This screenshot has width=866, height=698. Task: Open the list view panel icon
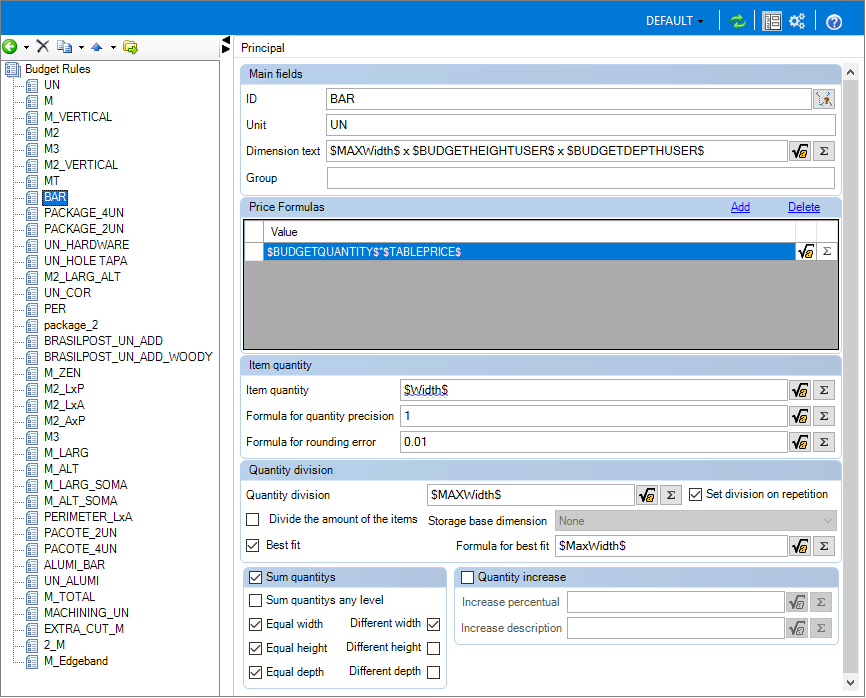[772, 22]
